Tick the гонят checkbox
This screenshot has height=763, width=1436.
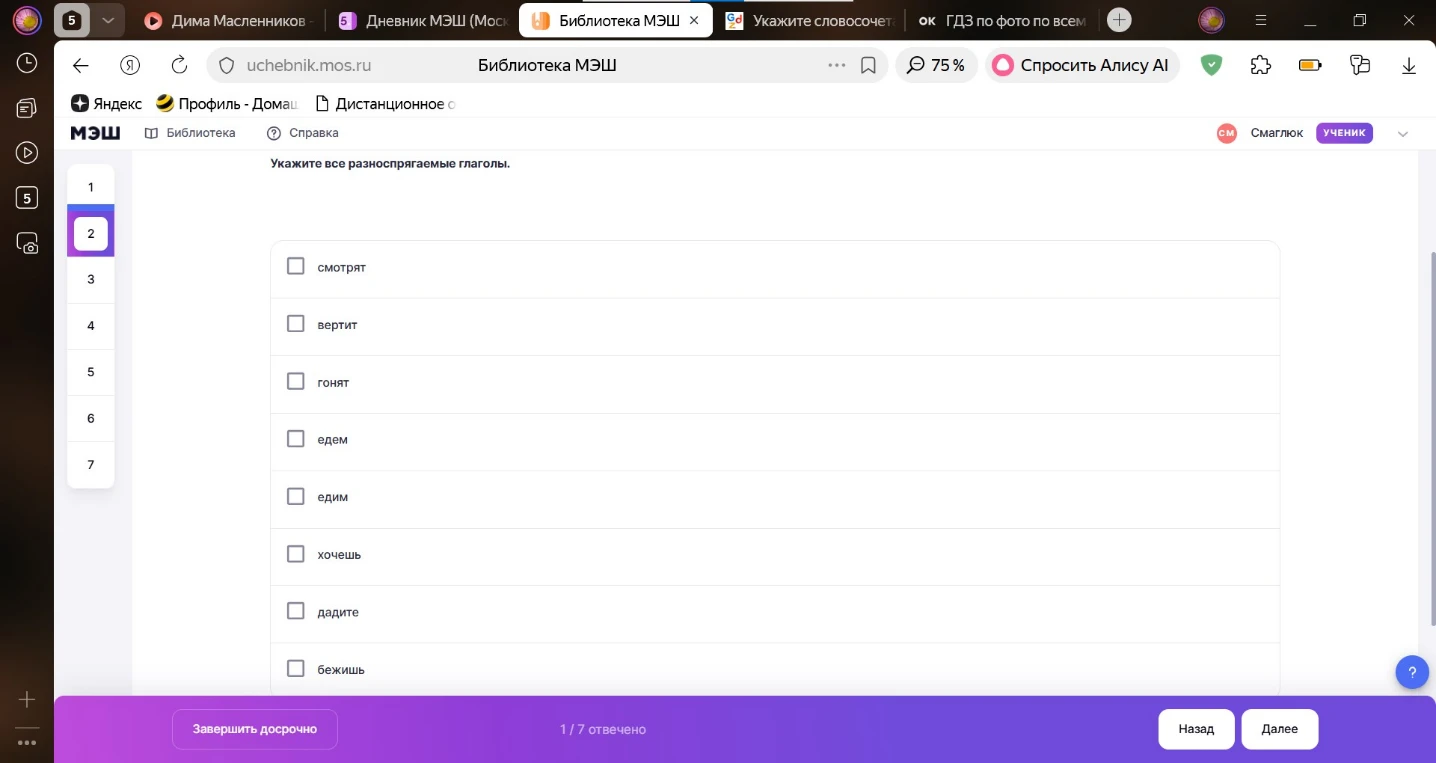tap(295, 381)
